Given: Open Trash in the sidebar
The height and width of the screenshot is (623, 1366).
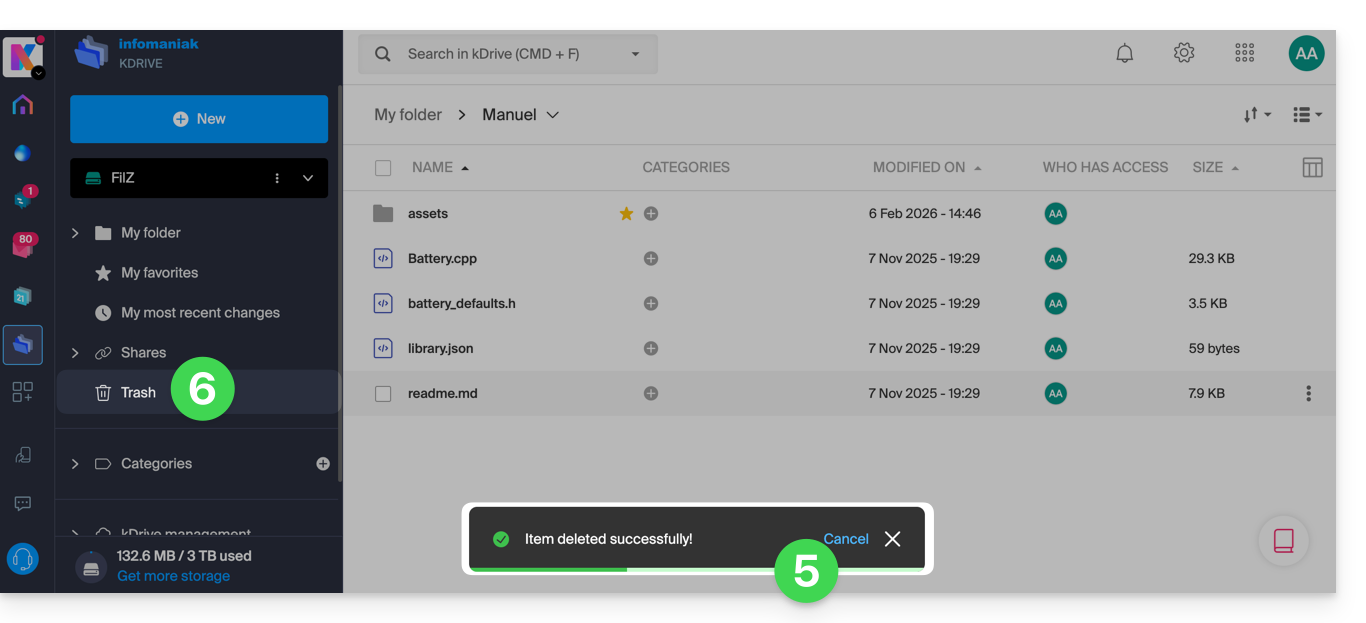Looking at the screenshot, I should 138,393.
